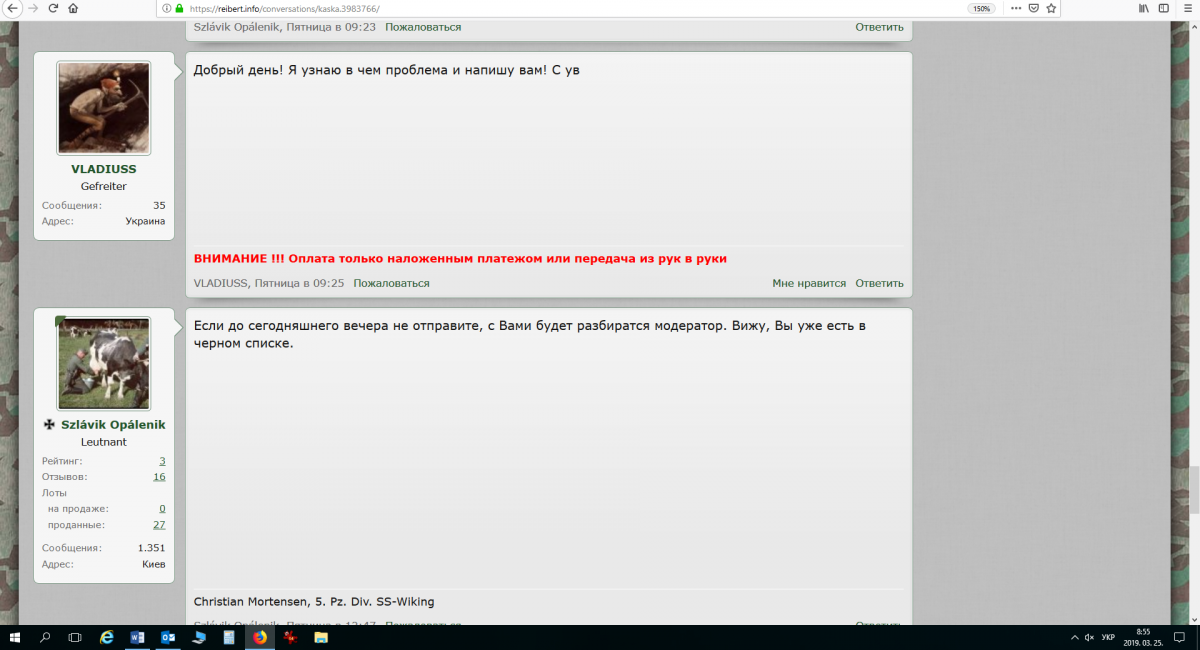Toggle the sidebar view icon
The height and width of the screenshot is (650, 1200).
click(x=1164, y=8)
